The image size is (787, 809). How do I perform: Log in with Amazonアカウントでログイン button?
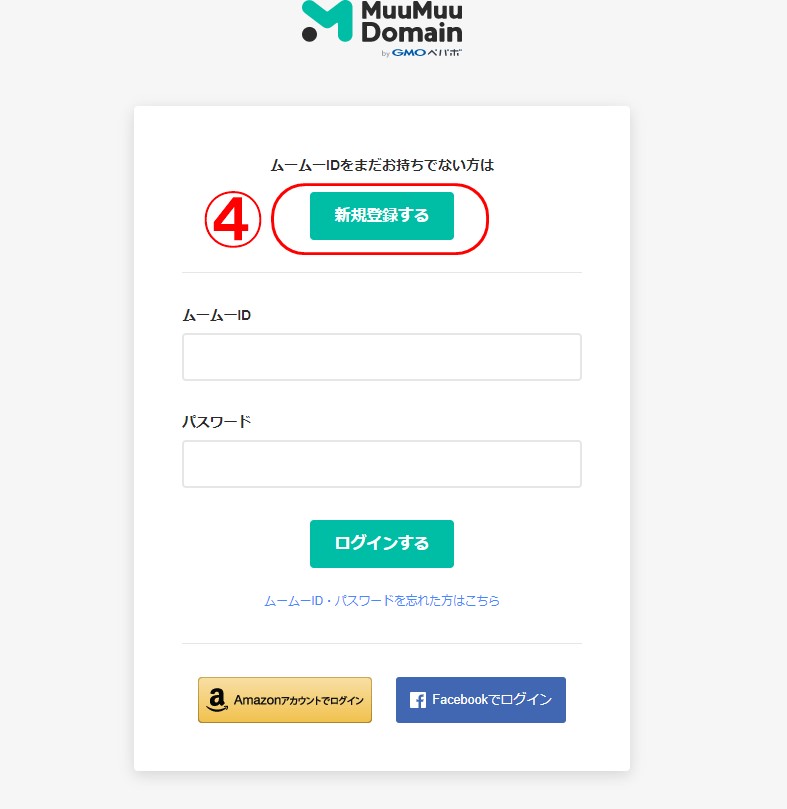pos(285,700)
